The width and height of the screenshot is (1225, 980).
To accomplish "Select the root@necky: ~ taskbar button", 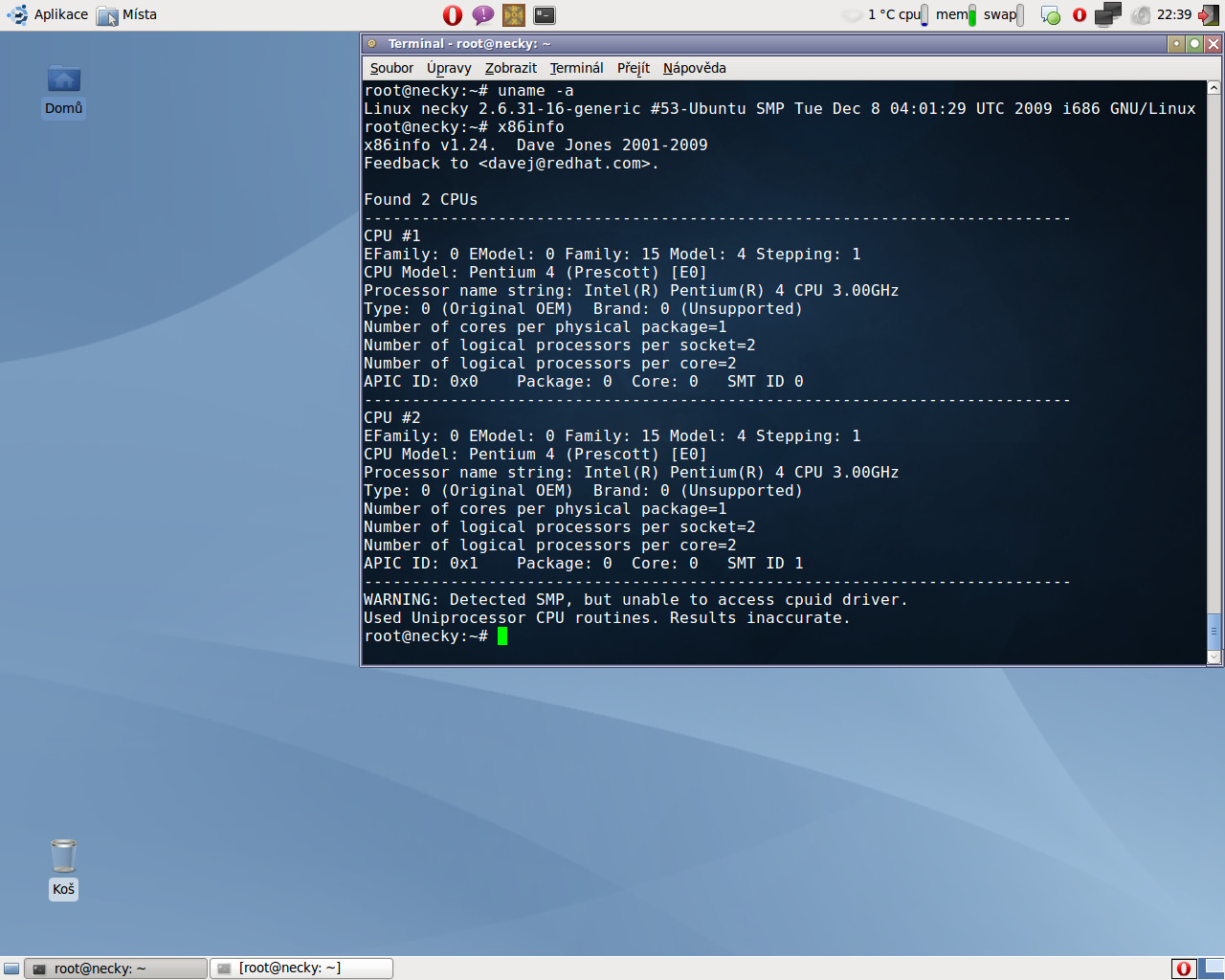I will [x=115, y=969].
